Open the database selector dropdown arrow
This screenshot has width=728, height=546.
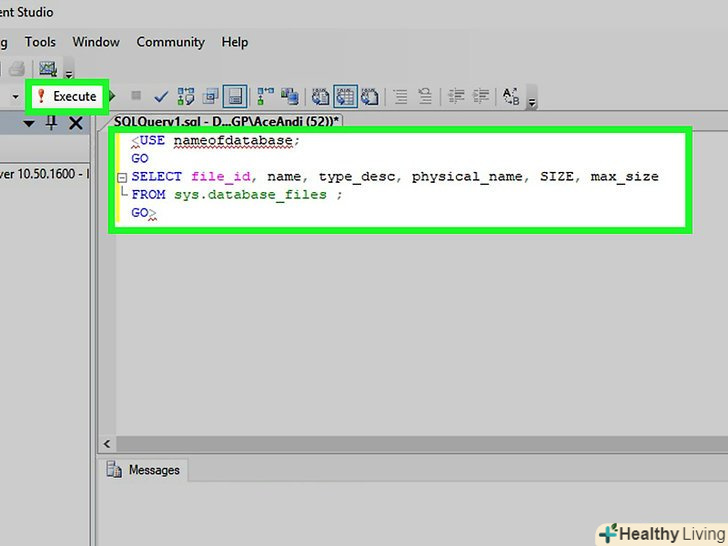[x=15, y=97]
